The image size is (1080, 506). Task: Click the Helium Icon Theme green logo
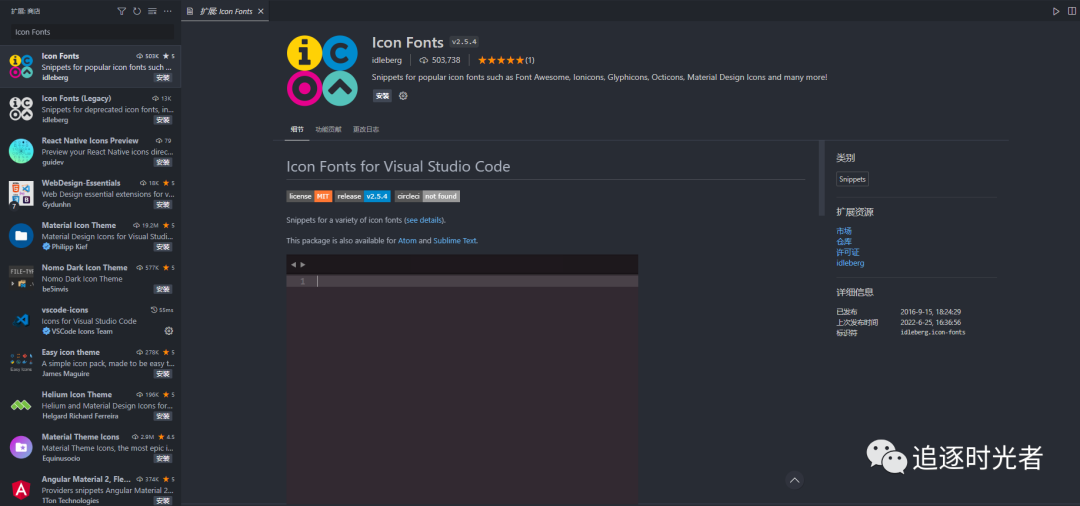pos(21,405)
